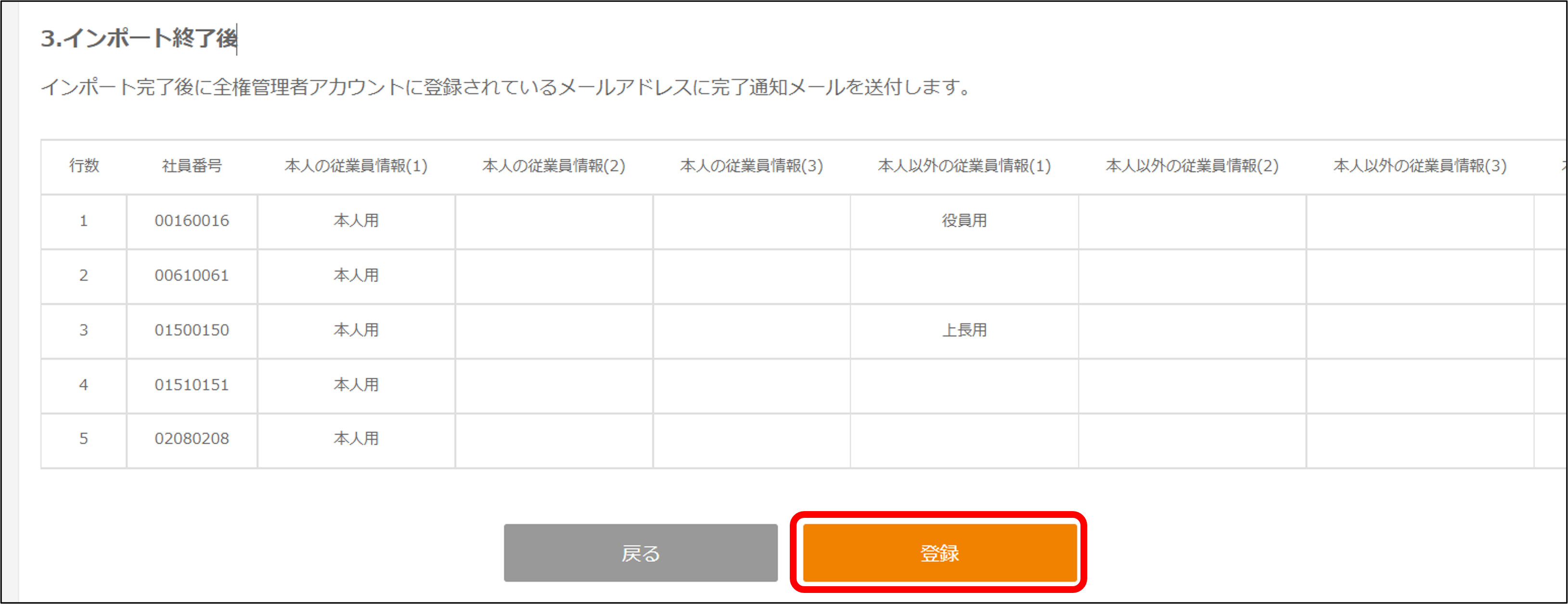Click 本人用 cell in row 5

356,438
